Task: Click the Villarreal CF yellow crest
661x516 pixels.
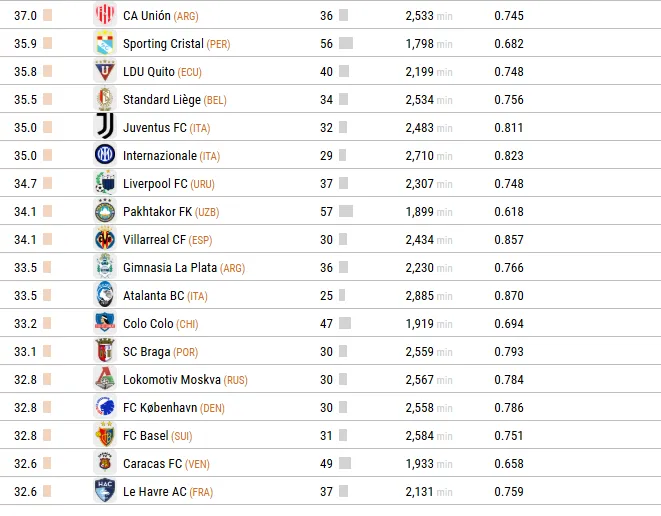Action: point(105,239)
